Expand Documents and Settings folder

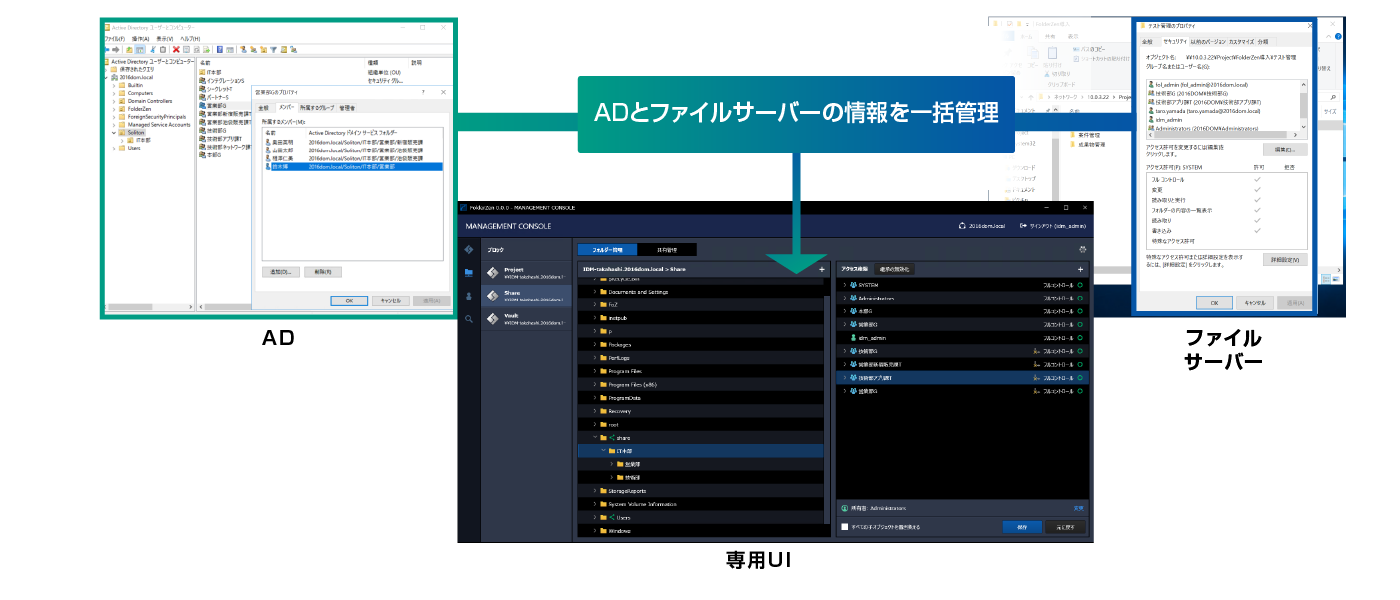click(x=595, y=292)
